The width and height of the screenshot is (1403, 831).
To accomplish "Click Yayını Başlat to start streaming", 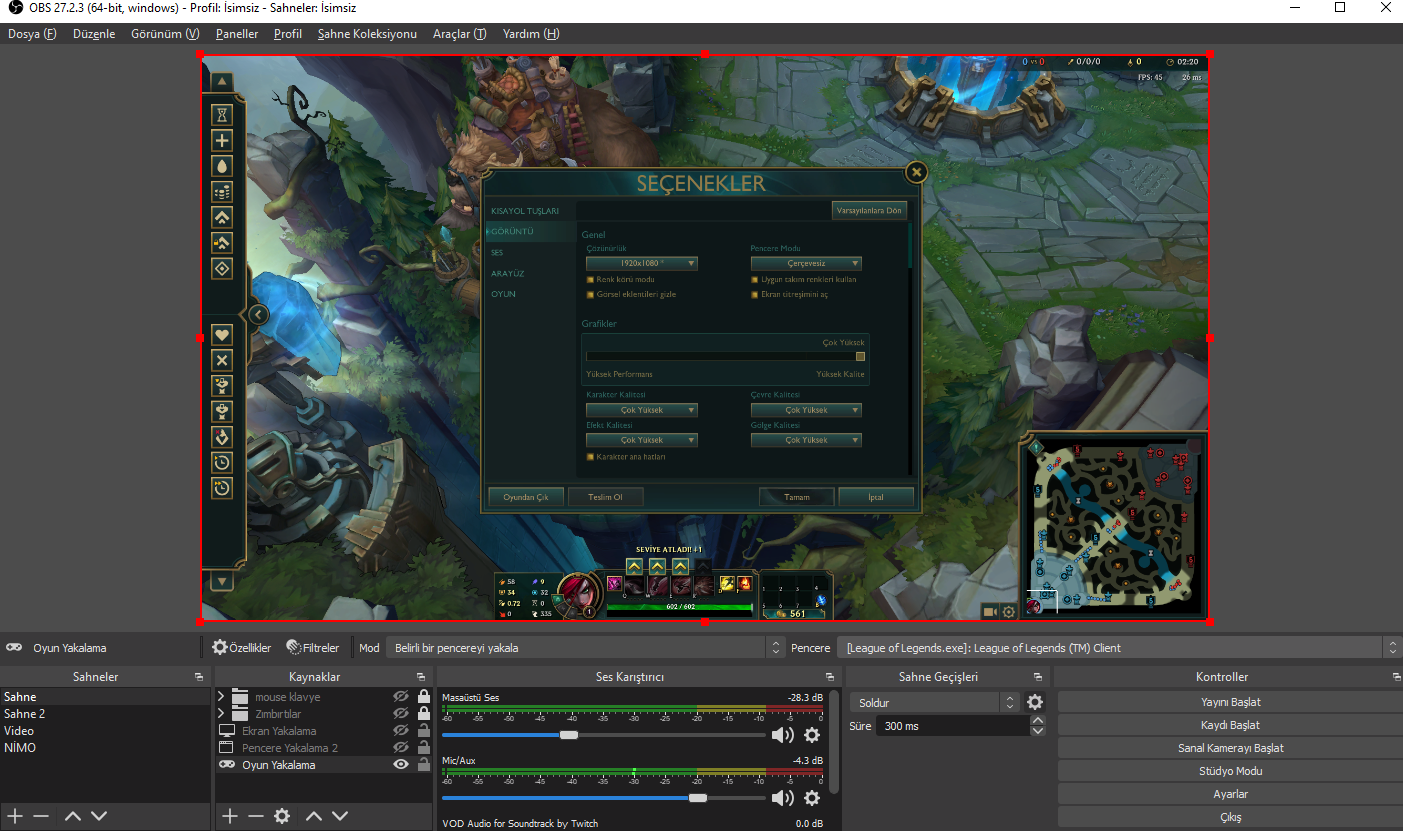I will tap(1230, 702).
